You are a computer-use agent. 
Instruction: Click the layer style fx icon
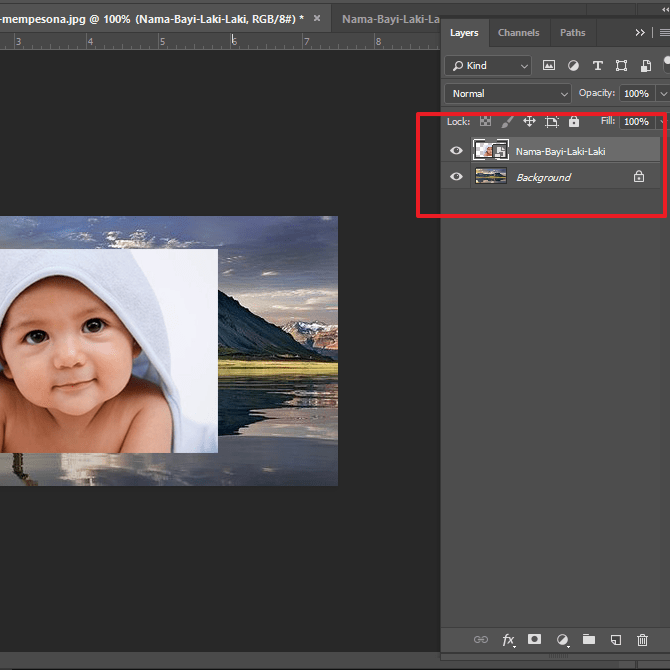pyautogui.click(x=508, y=640)
